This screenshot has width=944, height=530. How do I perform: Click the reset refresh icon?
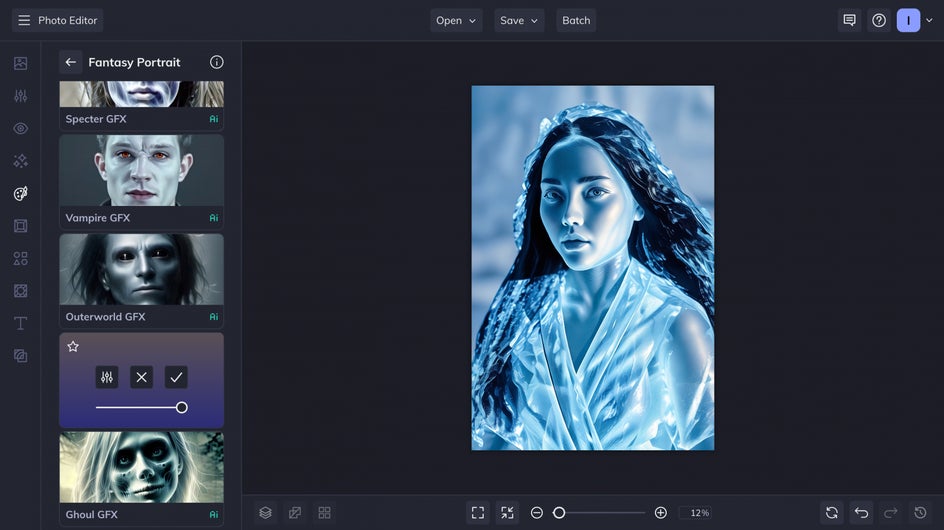(832, 513)
